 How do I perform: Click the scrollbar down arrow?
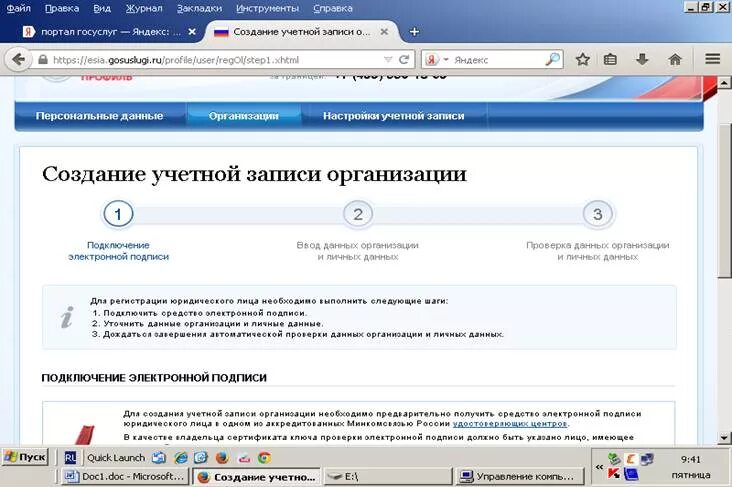click(x=724, y=438)
